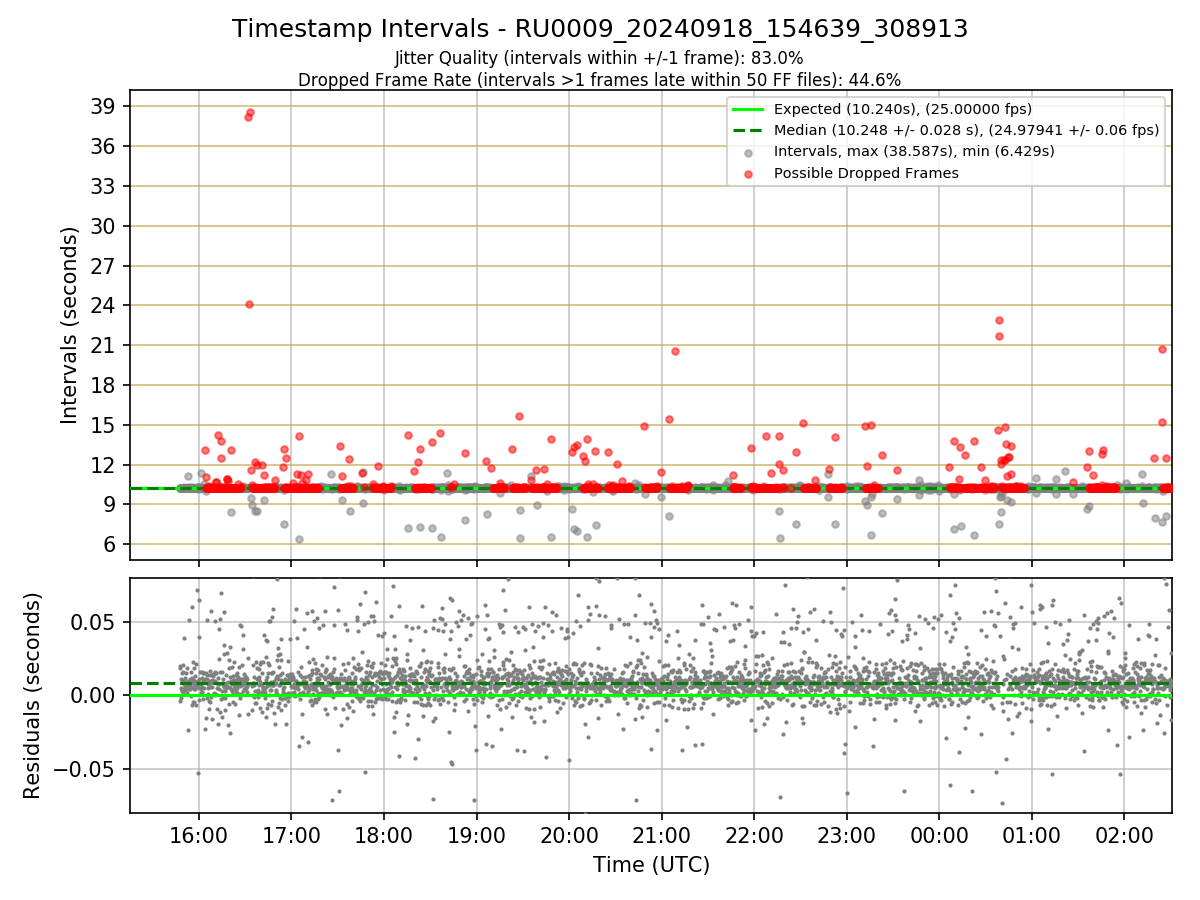The height and width of the screenshot is (900, 1200).
Task: Click the y-axis tick label 30
Action: 102,226
